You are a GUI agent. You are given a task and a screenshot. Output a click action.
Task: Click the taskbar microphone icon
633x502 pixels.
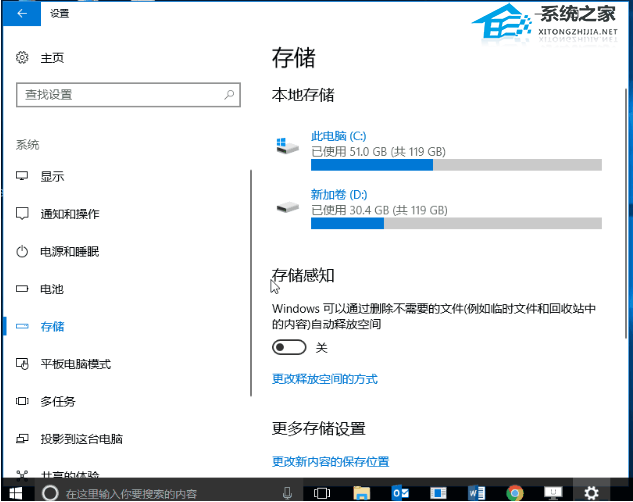click(287, 493)
